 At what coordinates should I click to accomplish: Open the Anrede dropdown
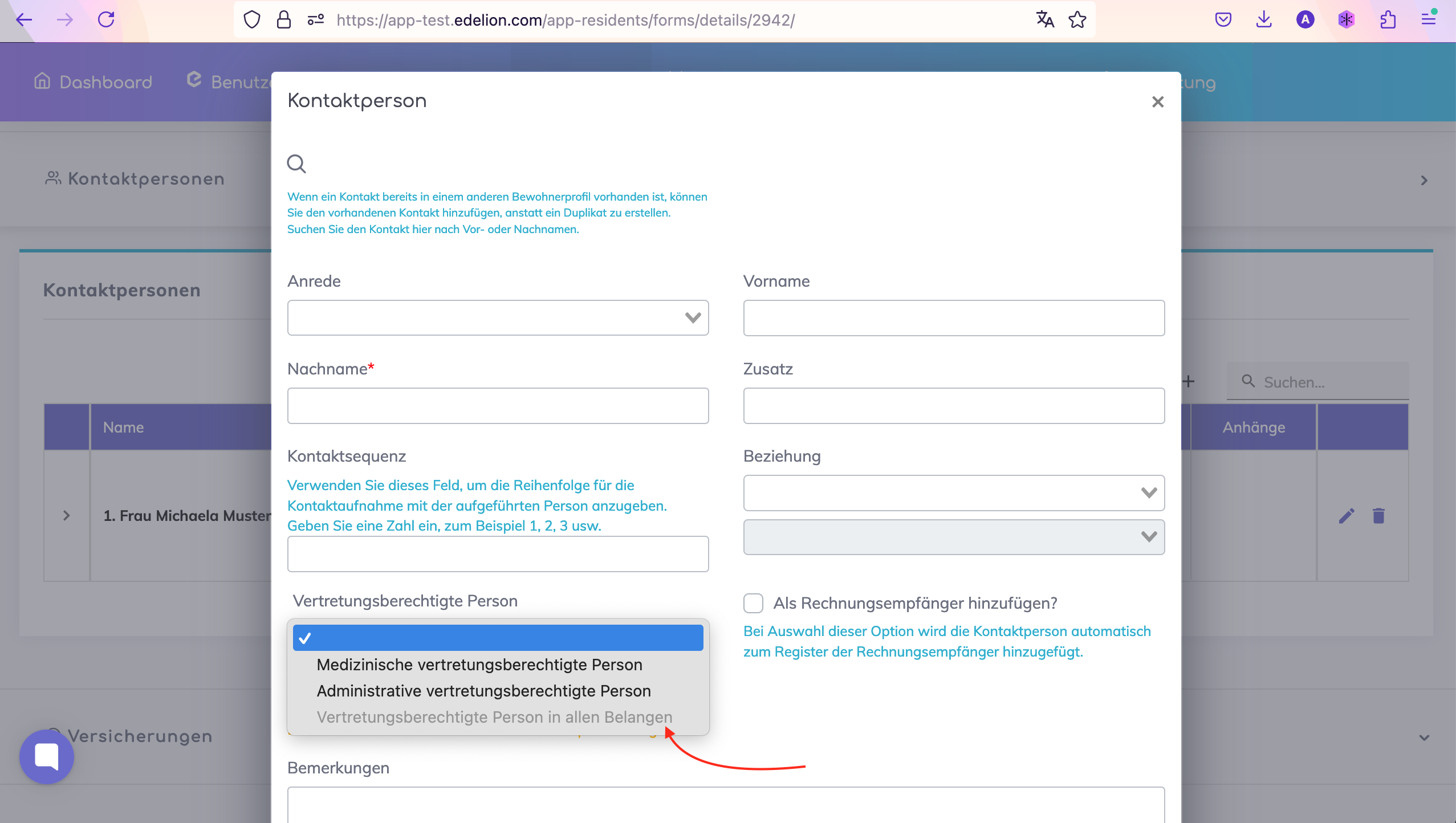498,318
